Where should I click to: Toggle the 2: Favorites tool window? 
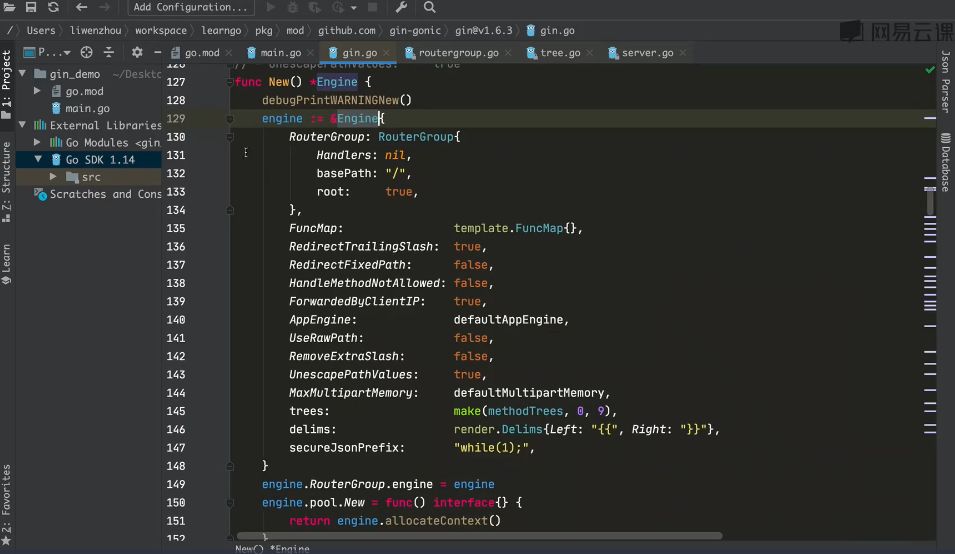(7, 504)
